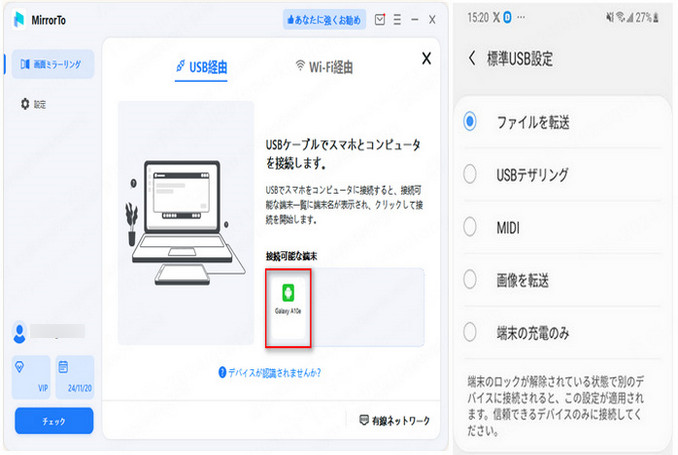
Task: Tap the muted sound icon in phone status bar
Action: pos(610,17)
